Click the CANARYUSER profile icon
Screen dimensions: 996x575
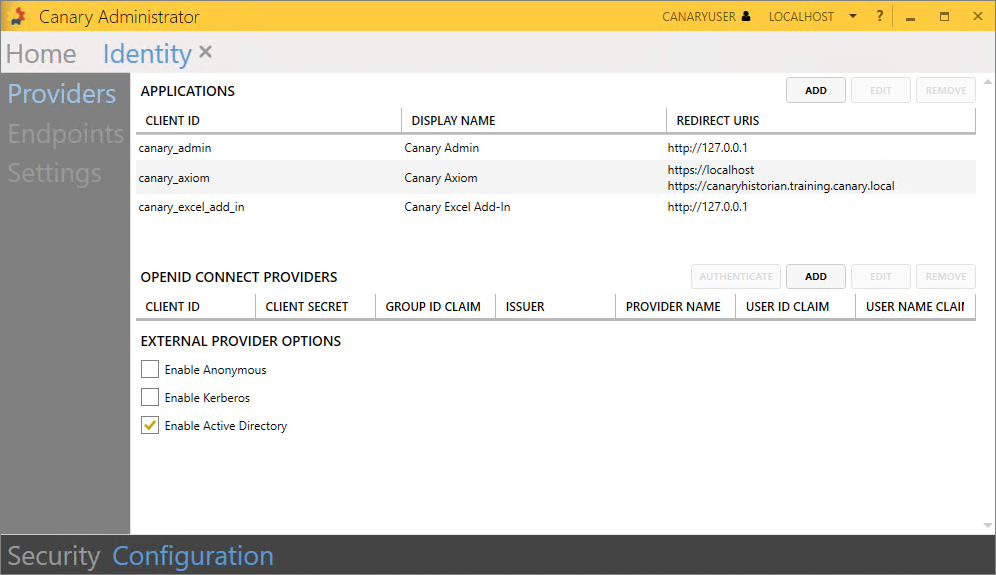pos(746,17)
